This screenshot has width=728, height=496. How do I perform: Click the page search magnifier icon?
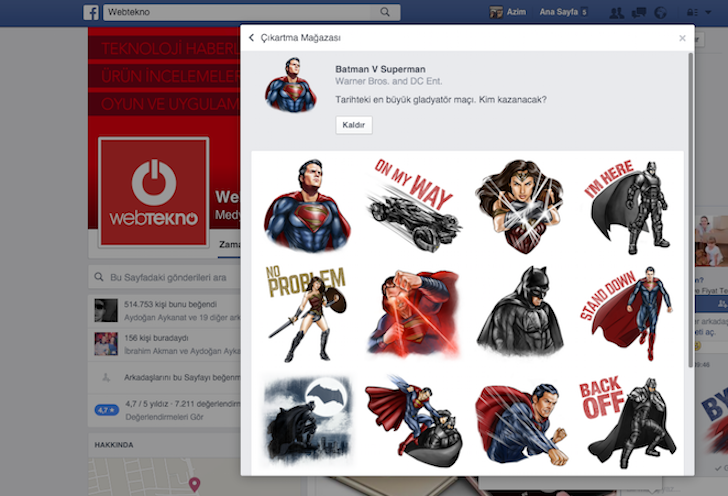pos(99,277)
